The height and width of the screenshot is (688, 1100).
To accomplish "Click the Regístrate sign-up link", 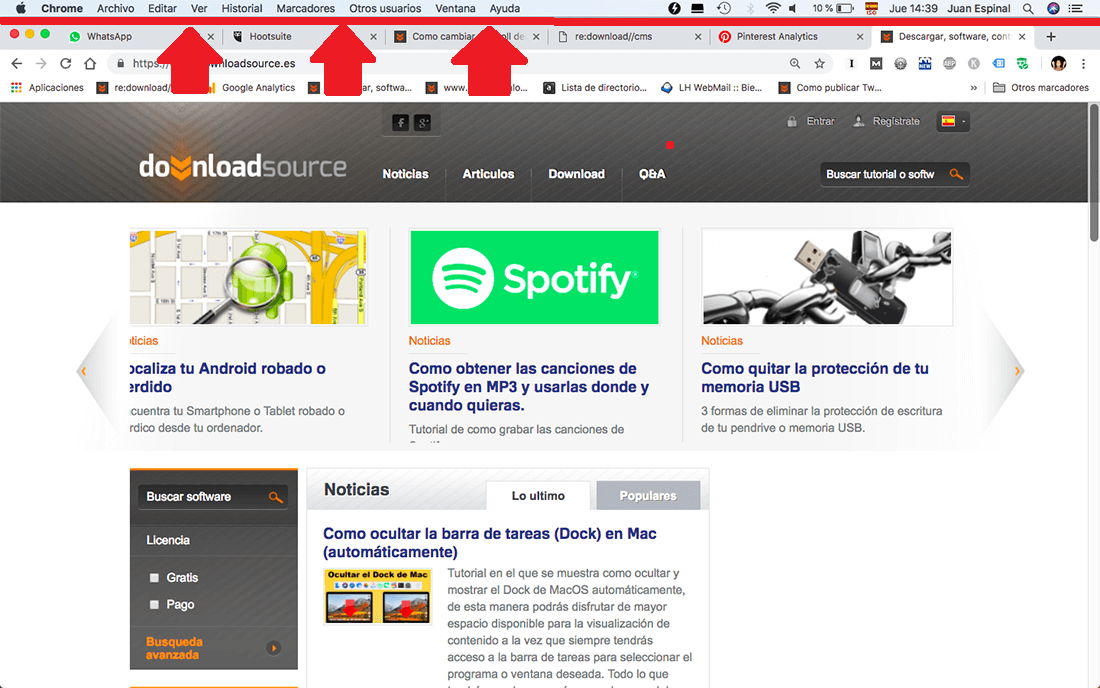I will pos(896,121).
